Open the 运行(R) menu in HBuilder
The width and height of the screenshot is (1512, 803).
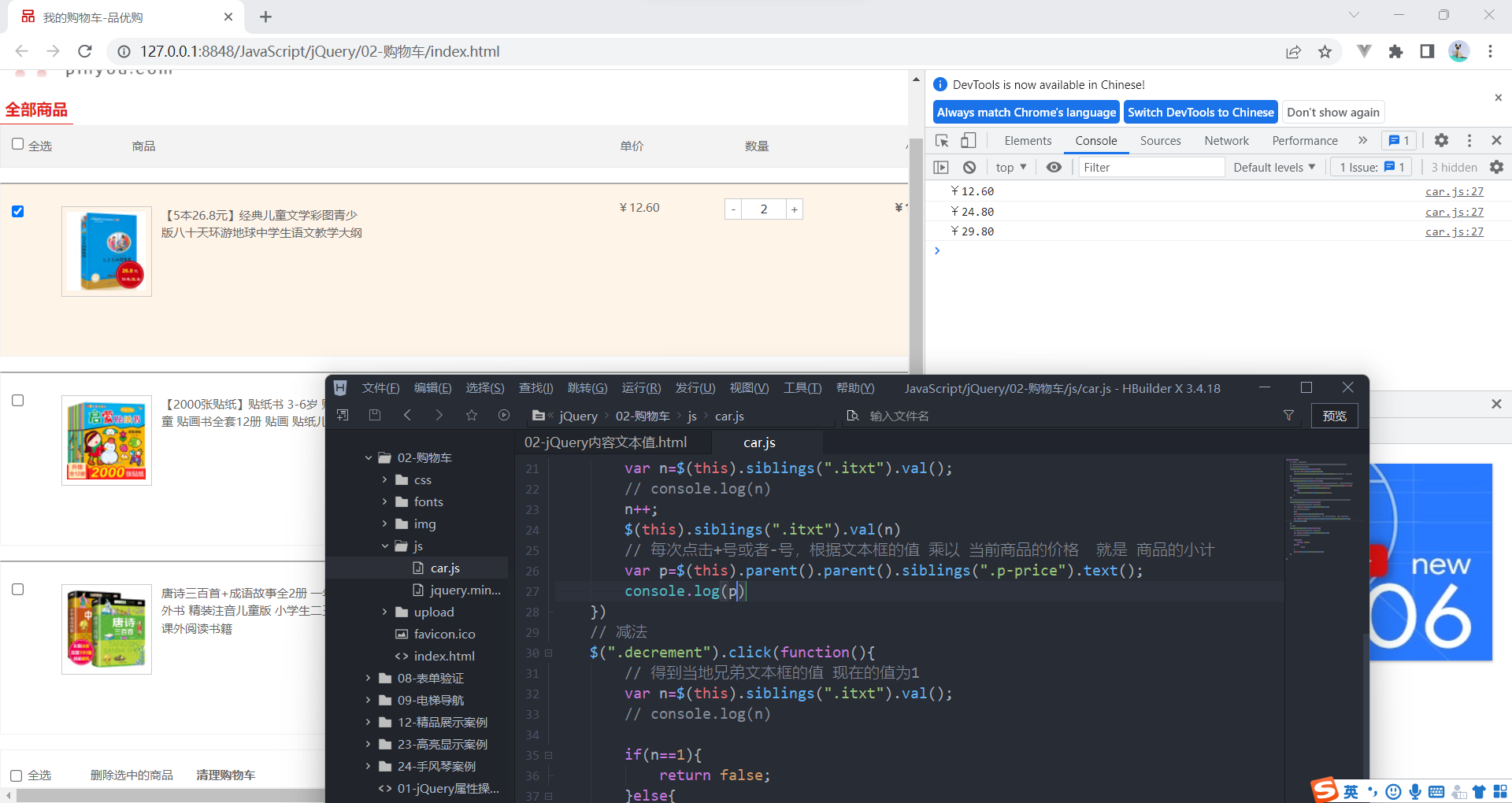point(640,387)
